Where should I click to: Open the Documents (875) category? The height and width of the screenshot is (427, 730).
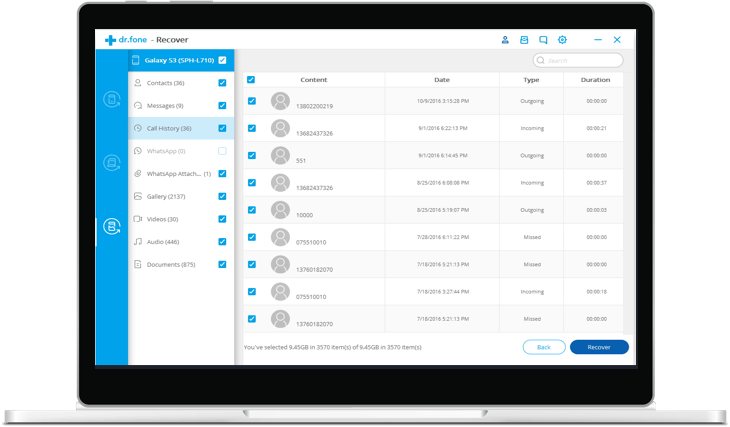(181, 264)
